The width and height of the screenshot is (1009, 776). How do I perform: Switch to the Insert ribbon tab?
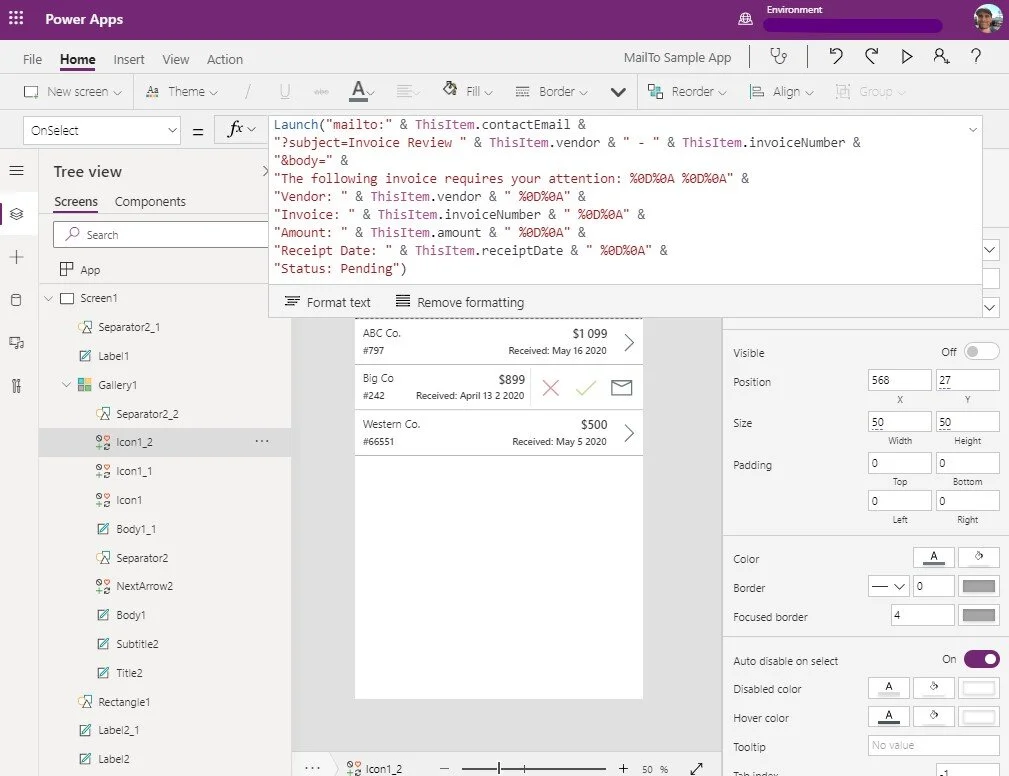[x=128, y=59]
